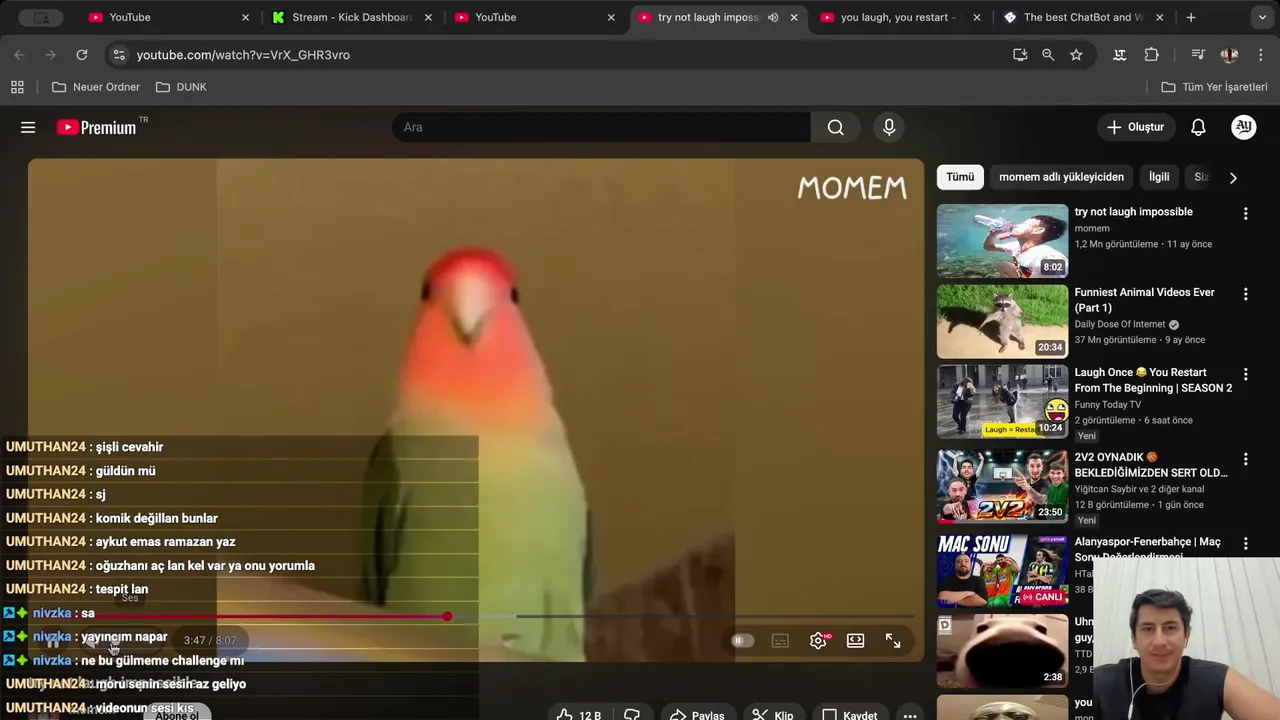Viewport: 1280px width, 720px height.
Task: Click the search magnifier button
Action: (836, 127)
